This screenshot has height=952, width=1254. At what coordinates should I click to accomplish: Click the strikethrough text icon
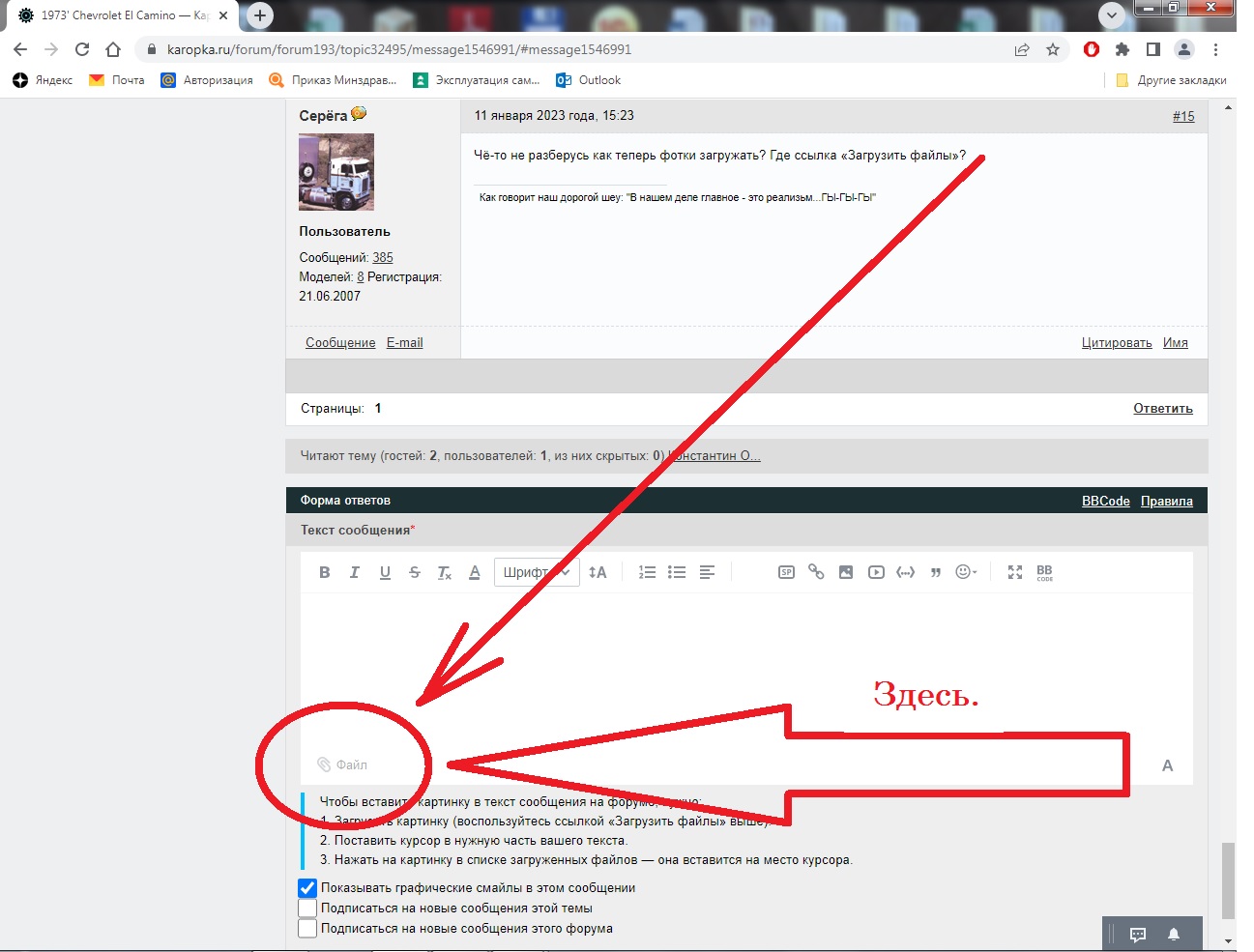415,572
